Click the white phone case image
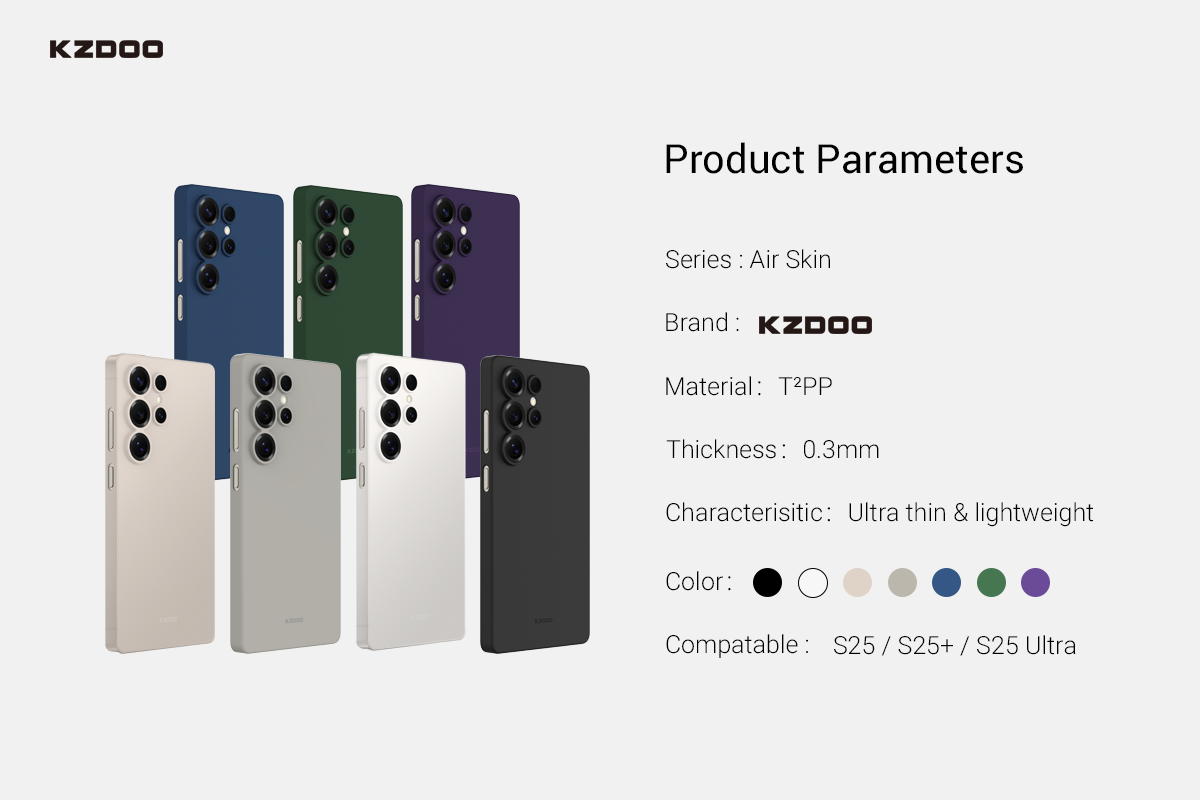Image resolution: width=1200 pixels, height=800 pixels. pyautogui.click(x=411, y=520)
